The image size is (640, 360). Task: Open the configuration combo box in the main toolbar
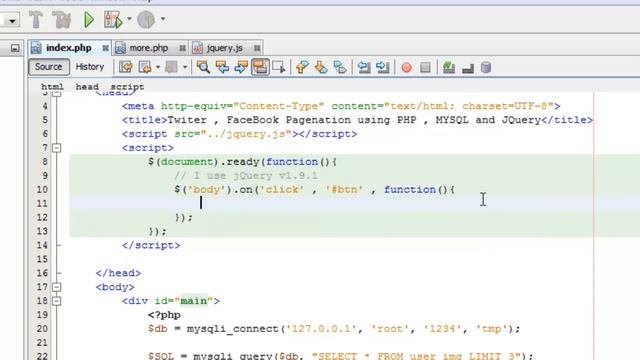pyautogui.click(x=10, y=20)
